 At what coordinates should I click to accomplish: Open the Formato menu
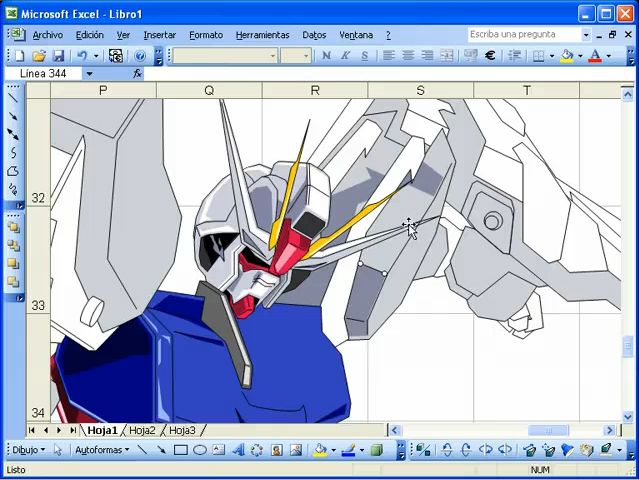(x=206, y=35)
